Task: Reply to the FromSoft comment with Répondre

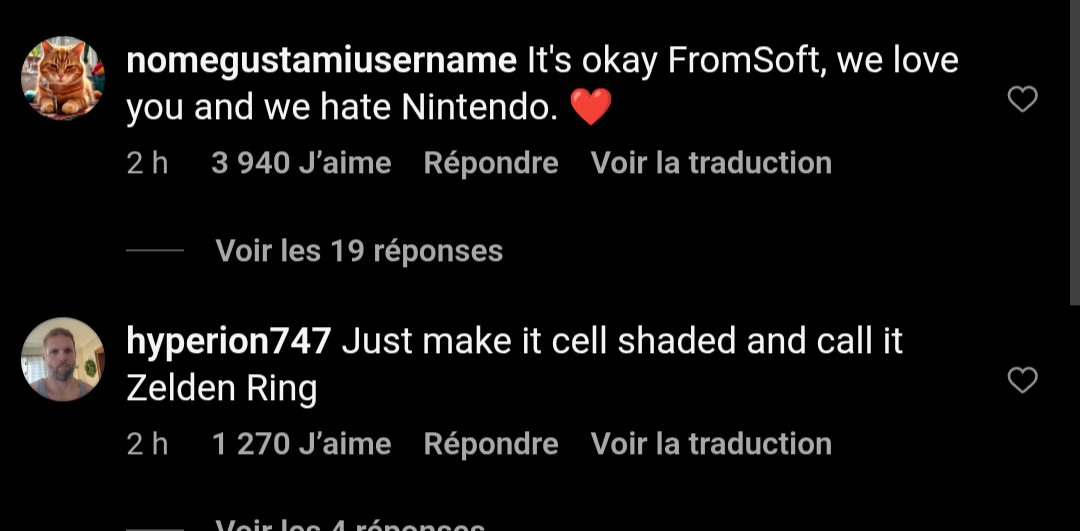Action: [490, 163]
